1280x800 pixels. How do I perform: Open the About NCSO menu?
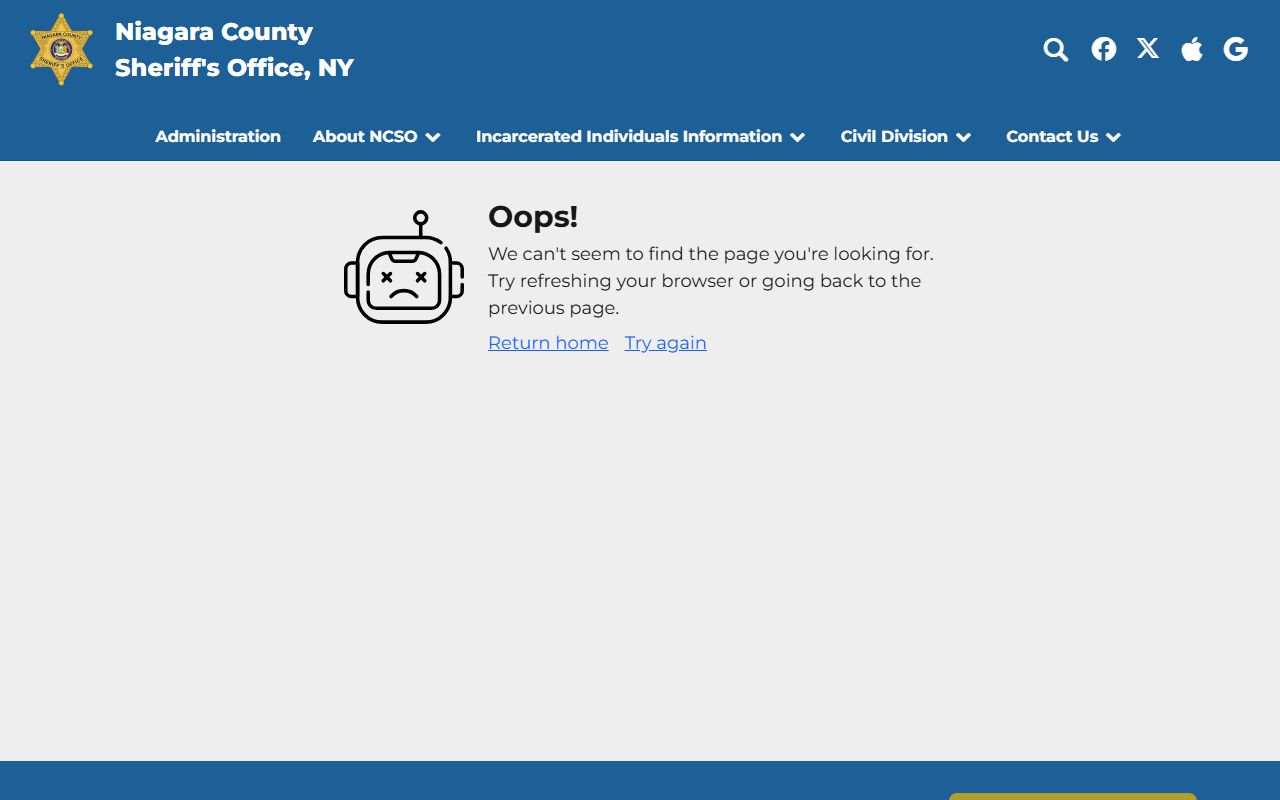pyautogui.click(x=365, y=136)
